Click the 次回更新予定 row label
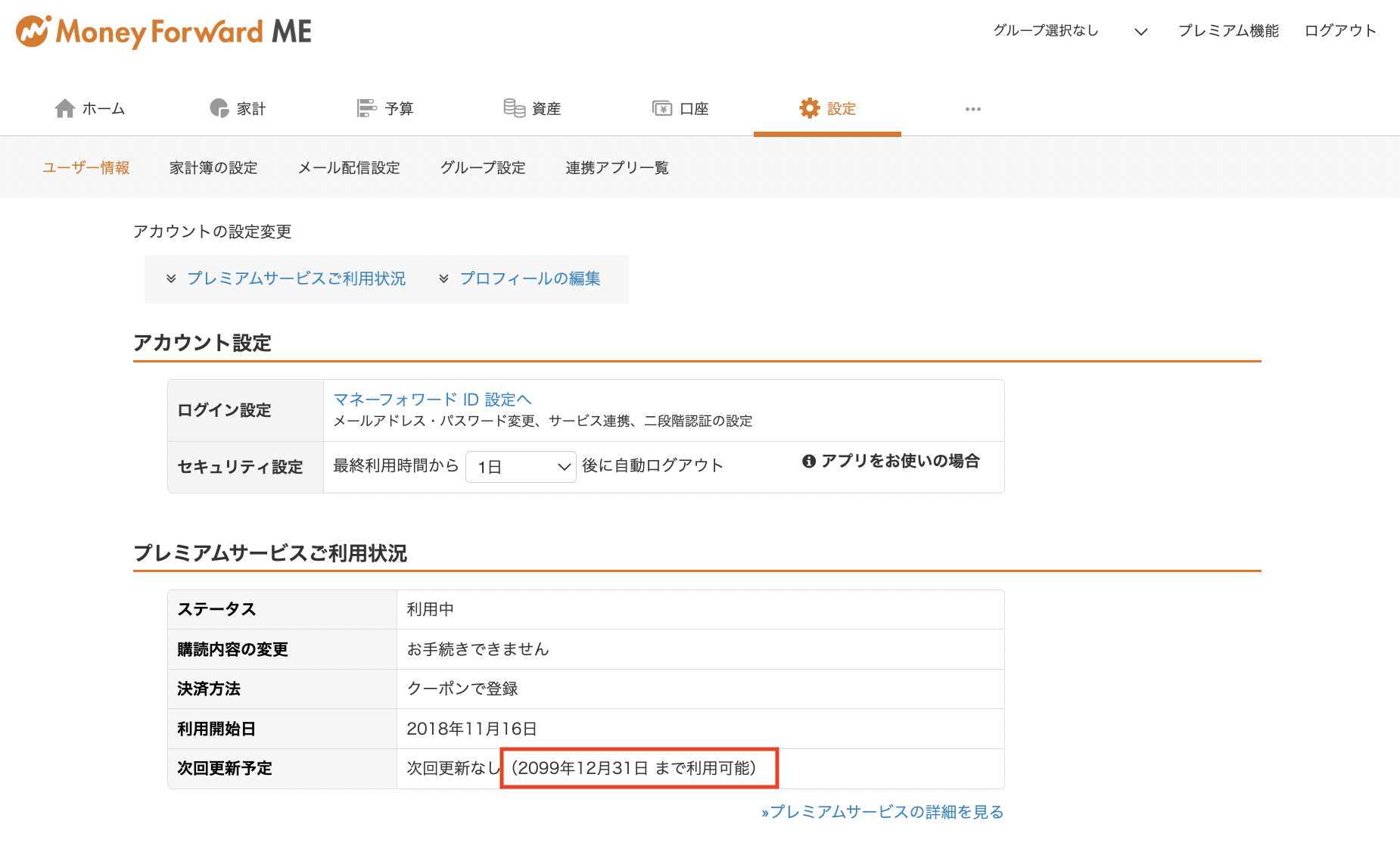 click(224, 768)
